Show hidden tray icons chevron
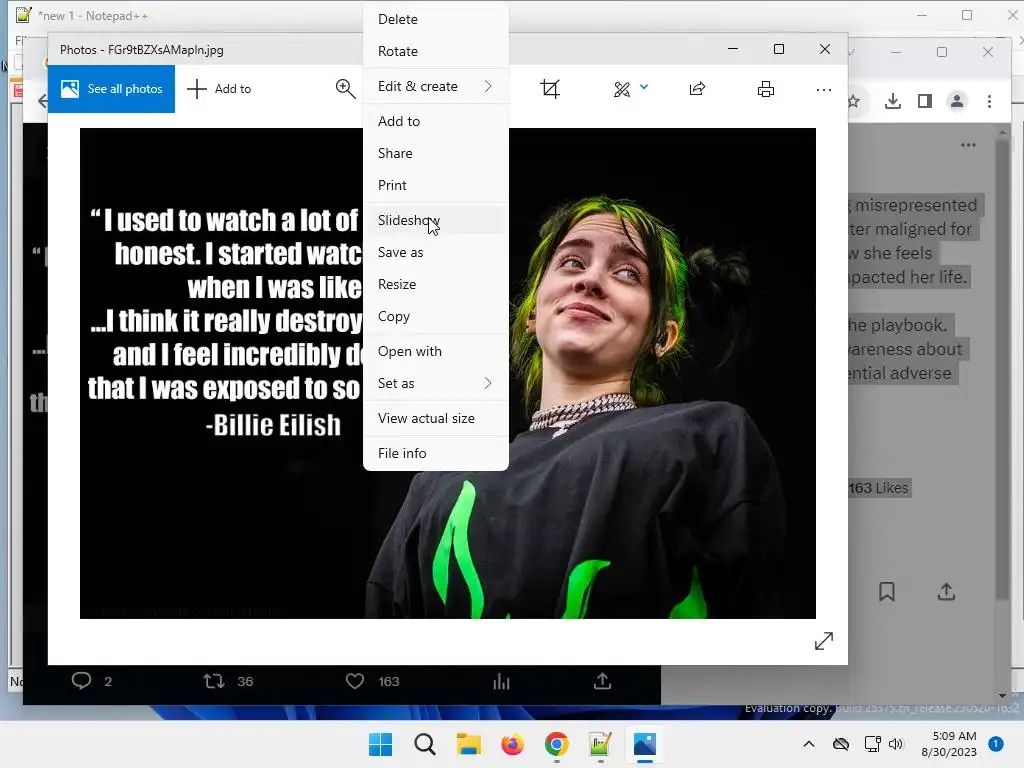This screenshot has height=768, width=1024. [x=808, y=744]
